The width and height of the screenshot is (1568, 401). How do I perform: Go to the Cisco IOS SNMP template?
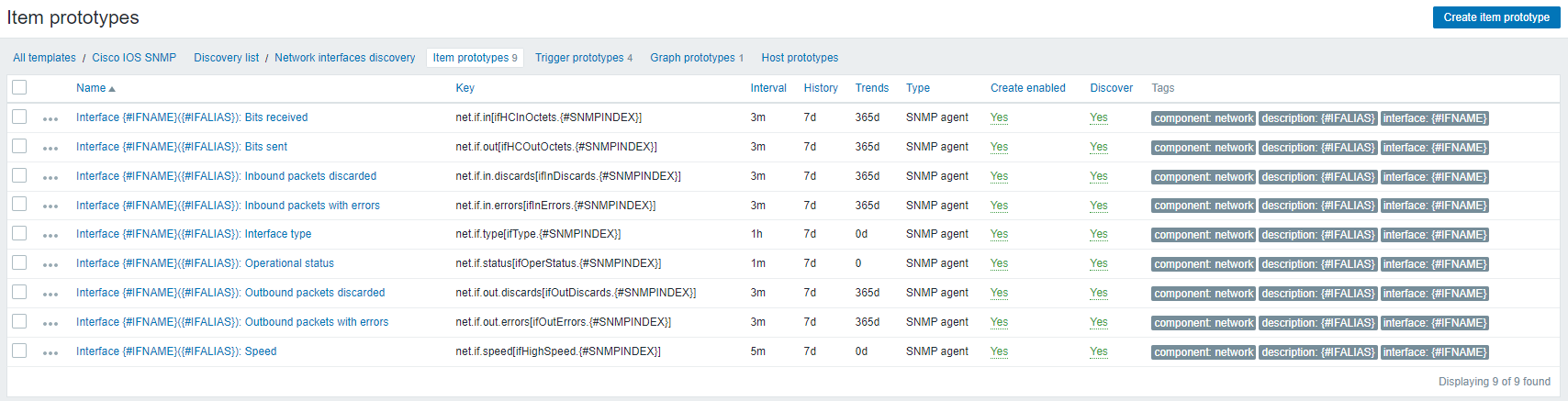[x=134, y=58]
